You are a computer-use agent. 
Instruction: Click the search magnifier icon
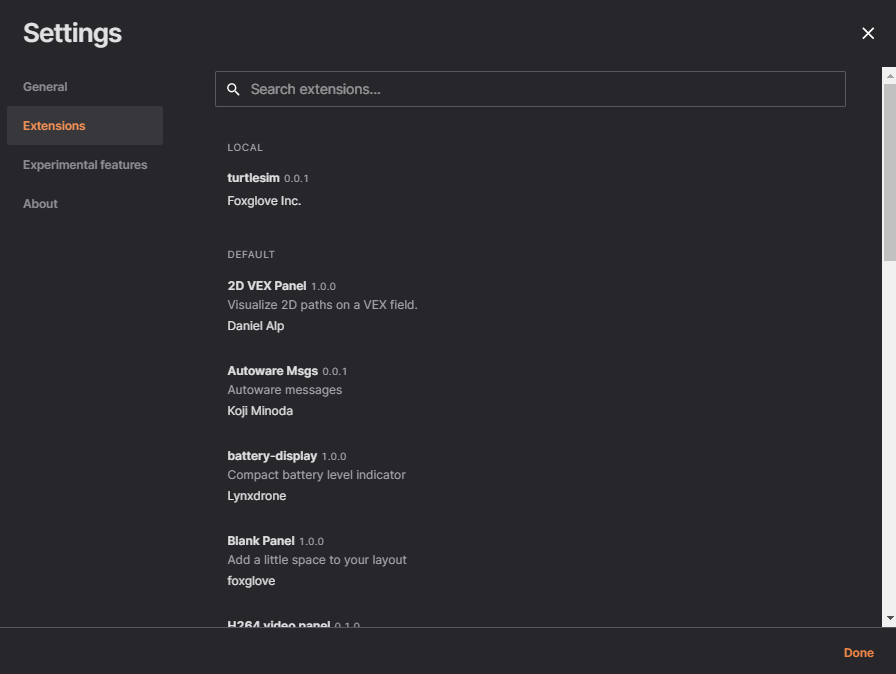[x=233, y=89]
